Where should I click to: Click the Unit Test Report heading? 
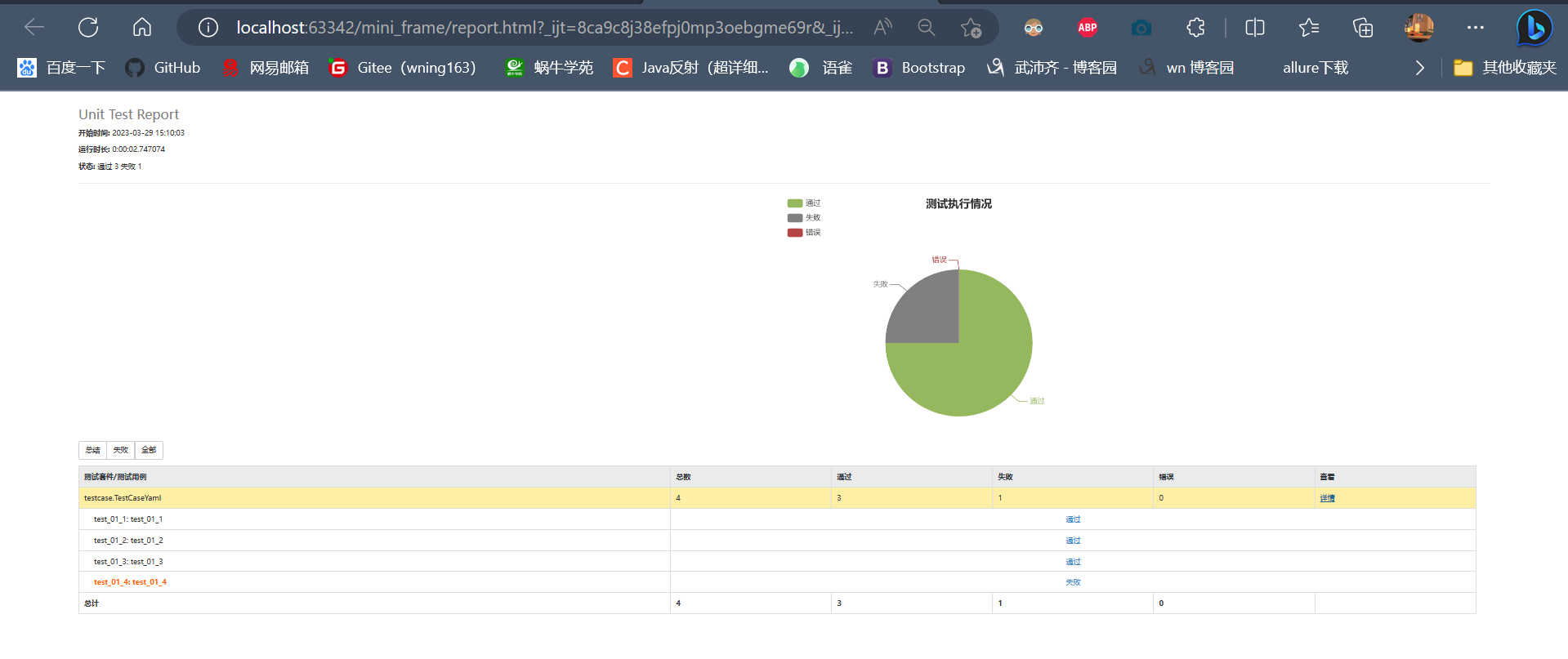[x=128, y=114]
